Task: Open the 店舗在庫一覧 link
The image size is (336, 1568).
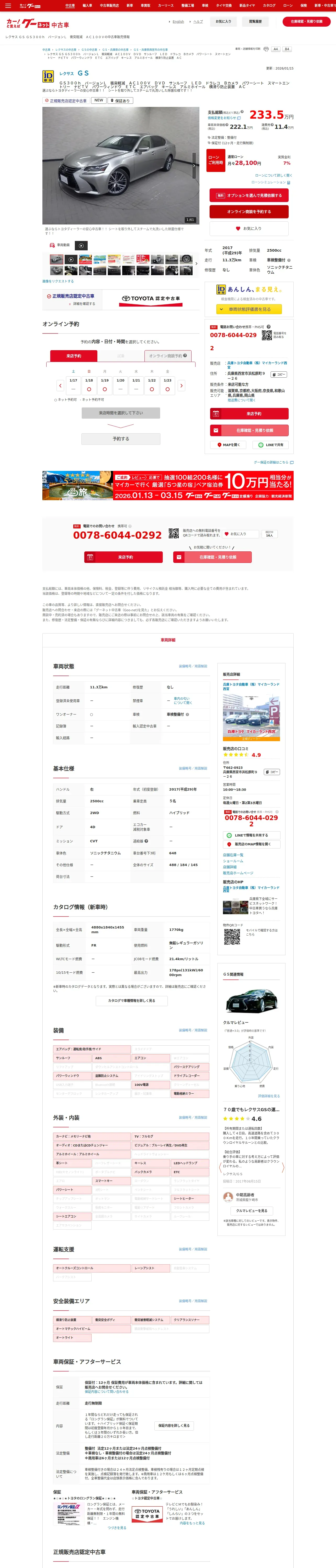Action: click(x=232, y=855)
